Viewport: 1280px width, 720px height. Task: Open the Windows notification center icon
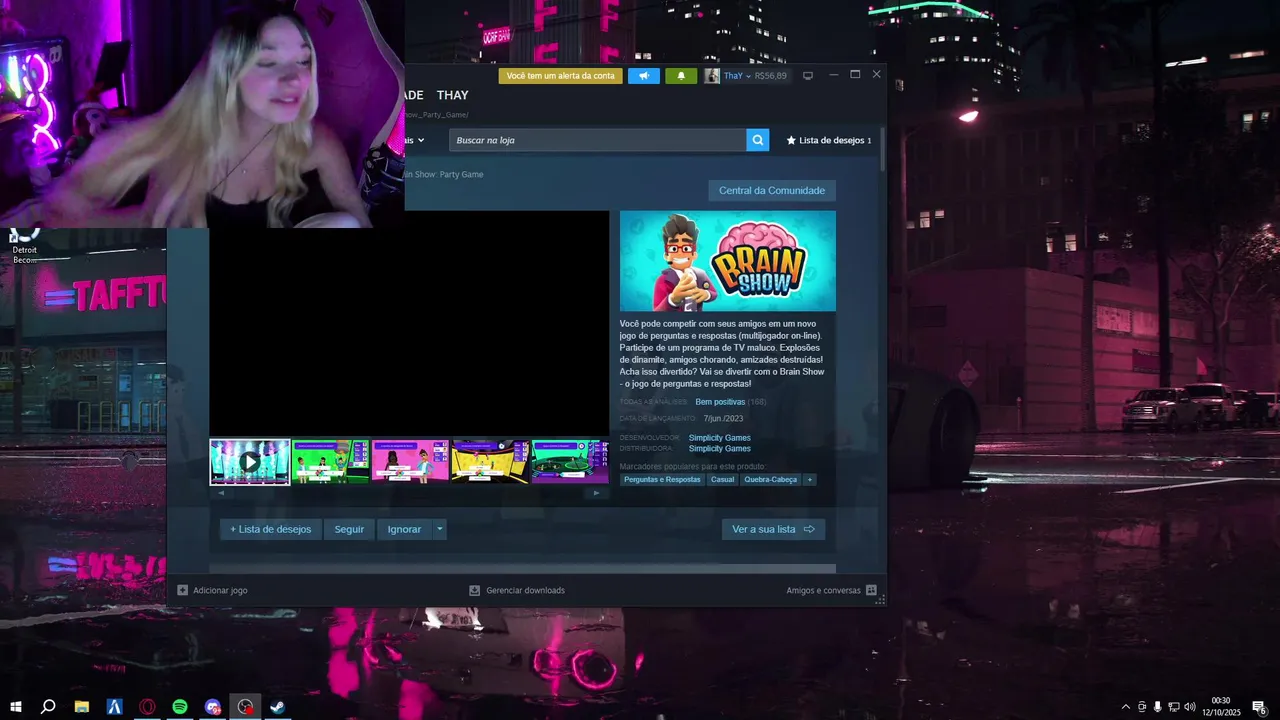[x=1259, y=707]
